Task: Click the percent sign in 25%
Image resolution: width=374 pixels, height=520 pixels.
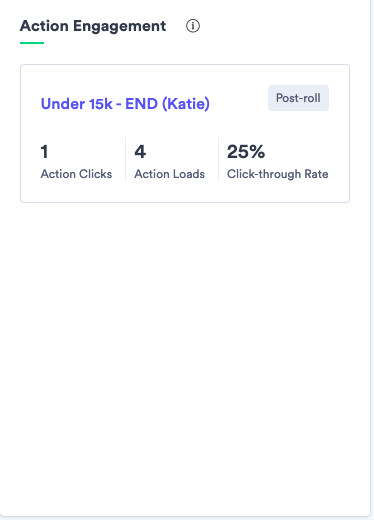Action: 257,152
